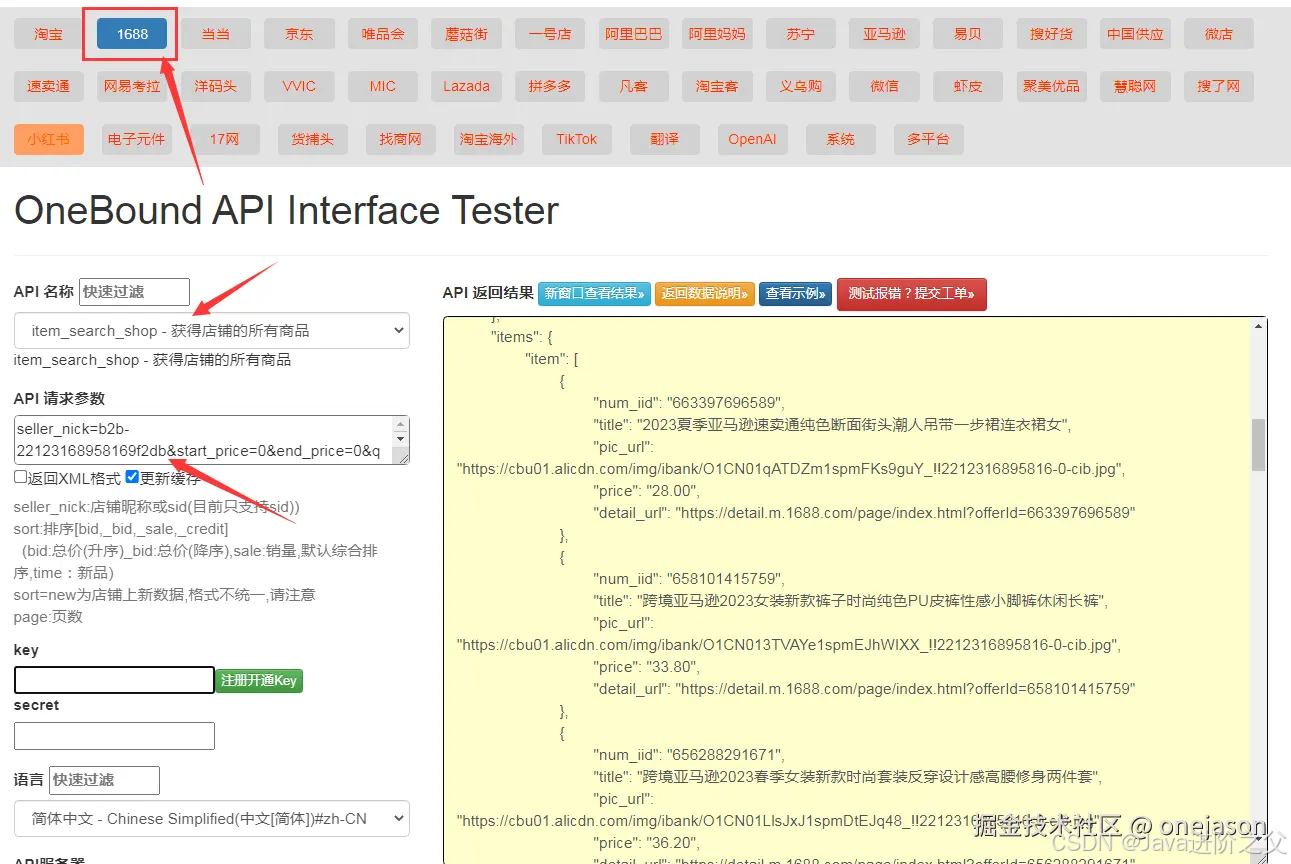Viewport: 1291px width, 864px height.
Task: Click the 注册开通Key button
Action: tap(259, 680)
